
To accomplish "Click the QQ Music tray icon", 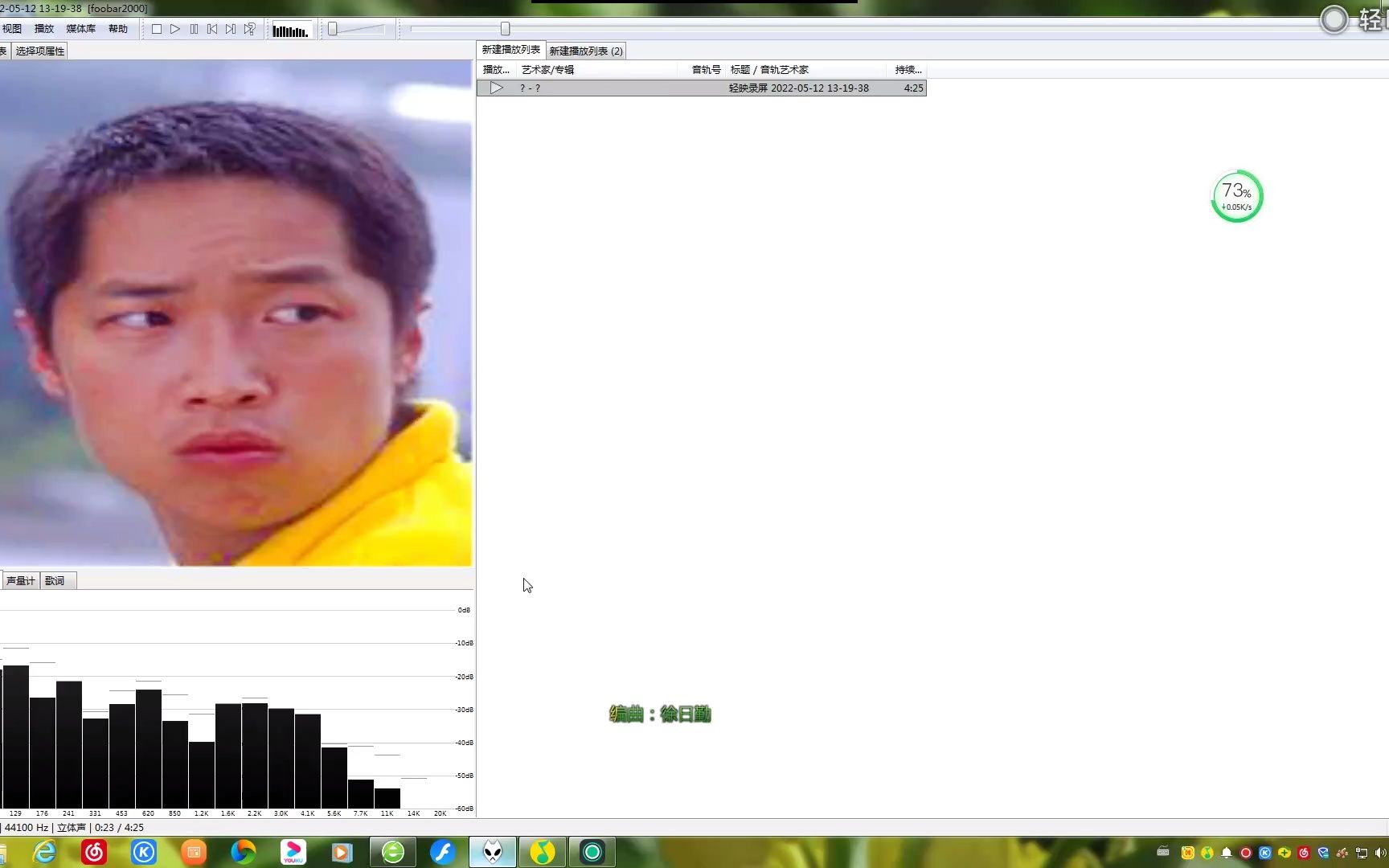I will click(x=1207, y=853).
